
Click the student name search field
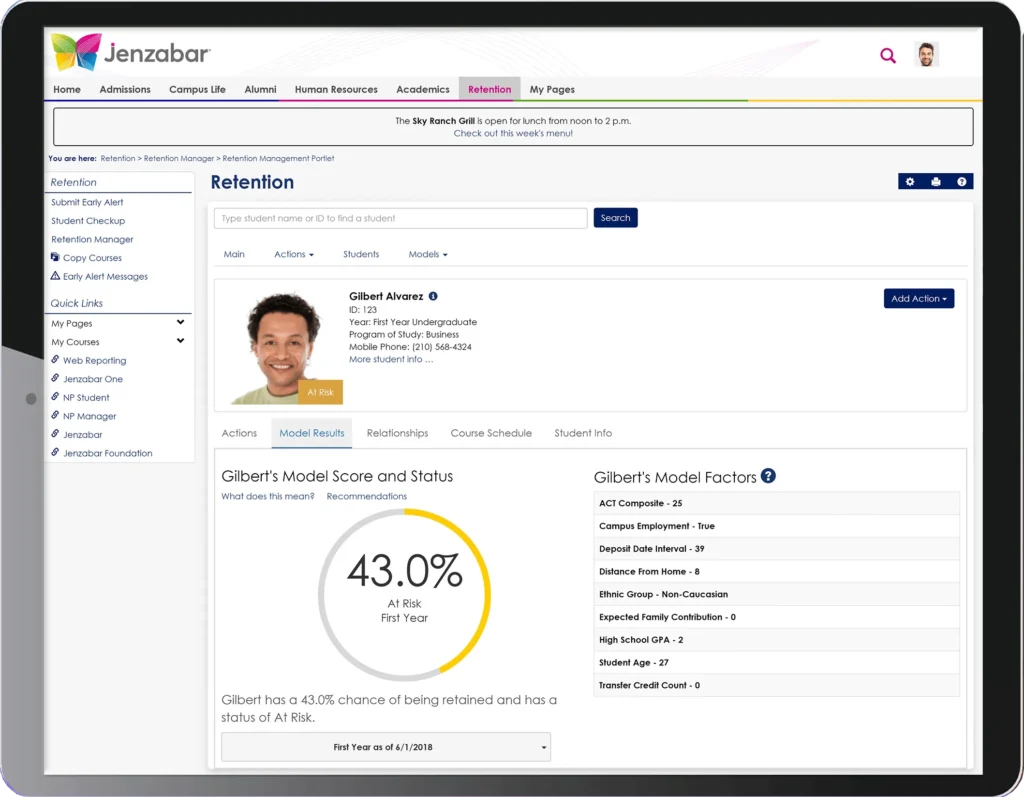400,218
